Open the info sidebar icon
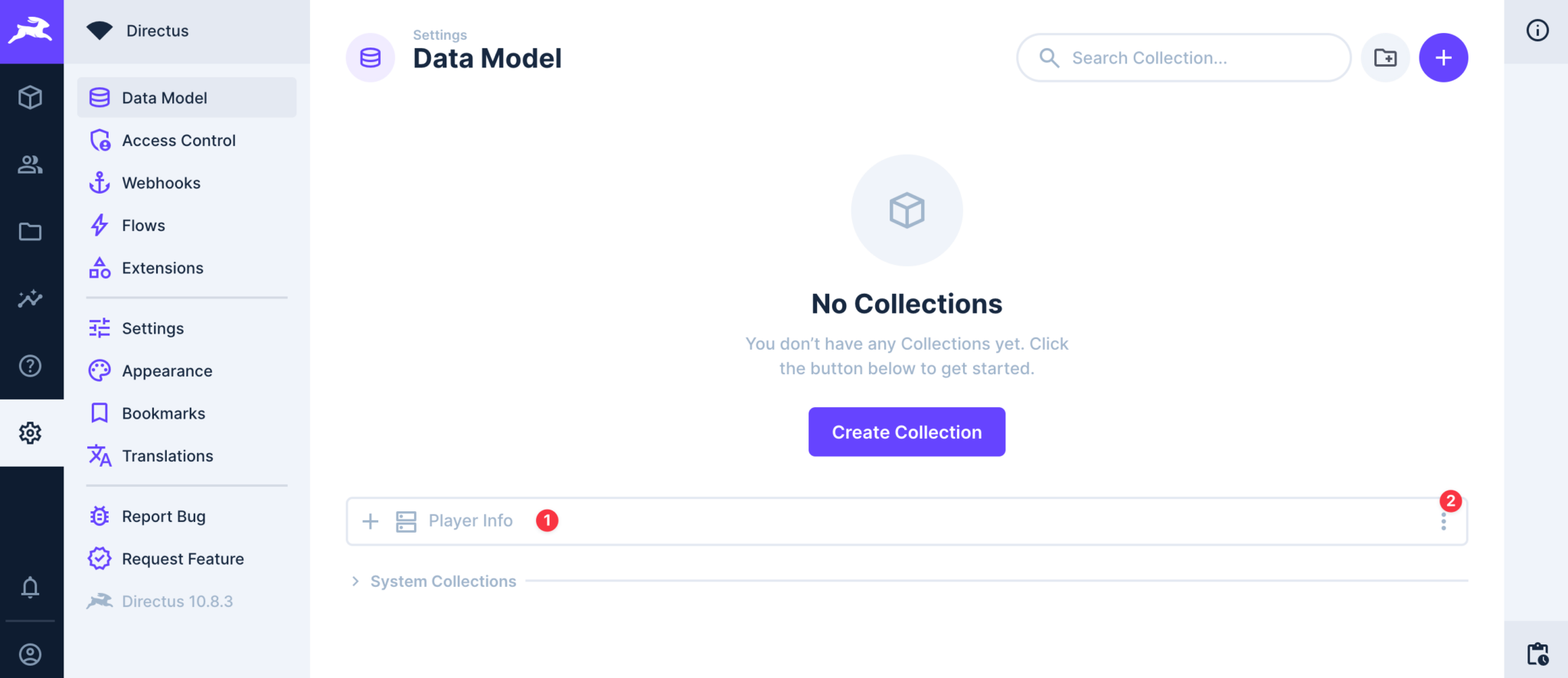The width and height of the screenshot is (1568, 678). (1537, 31)
